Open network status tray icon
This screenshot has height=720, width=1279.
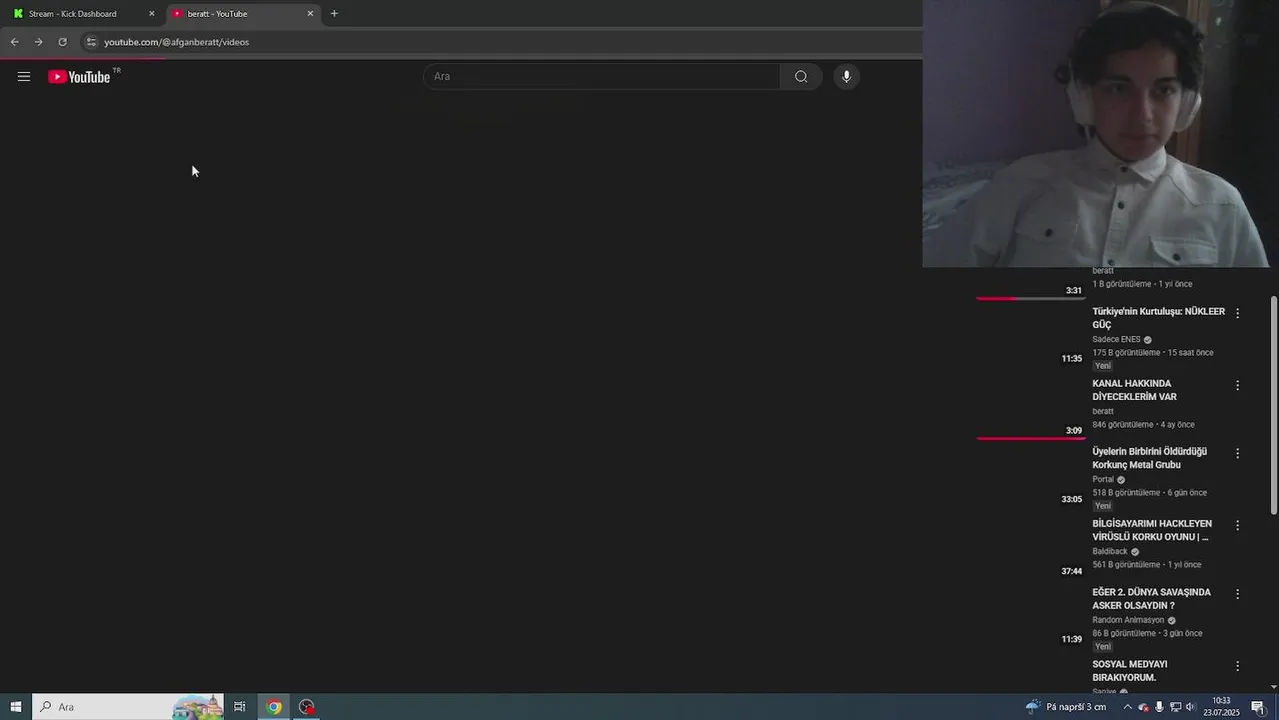click(1175, 707)
